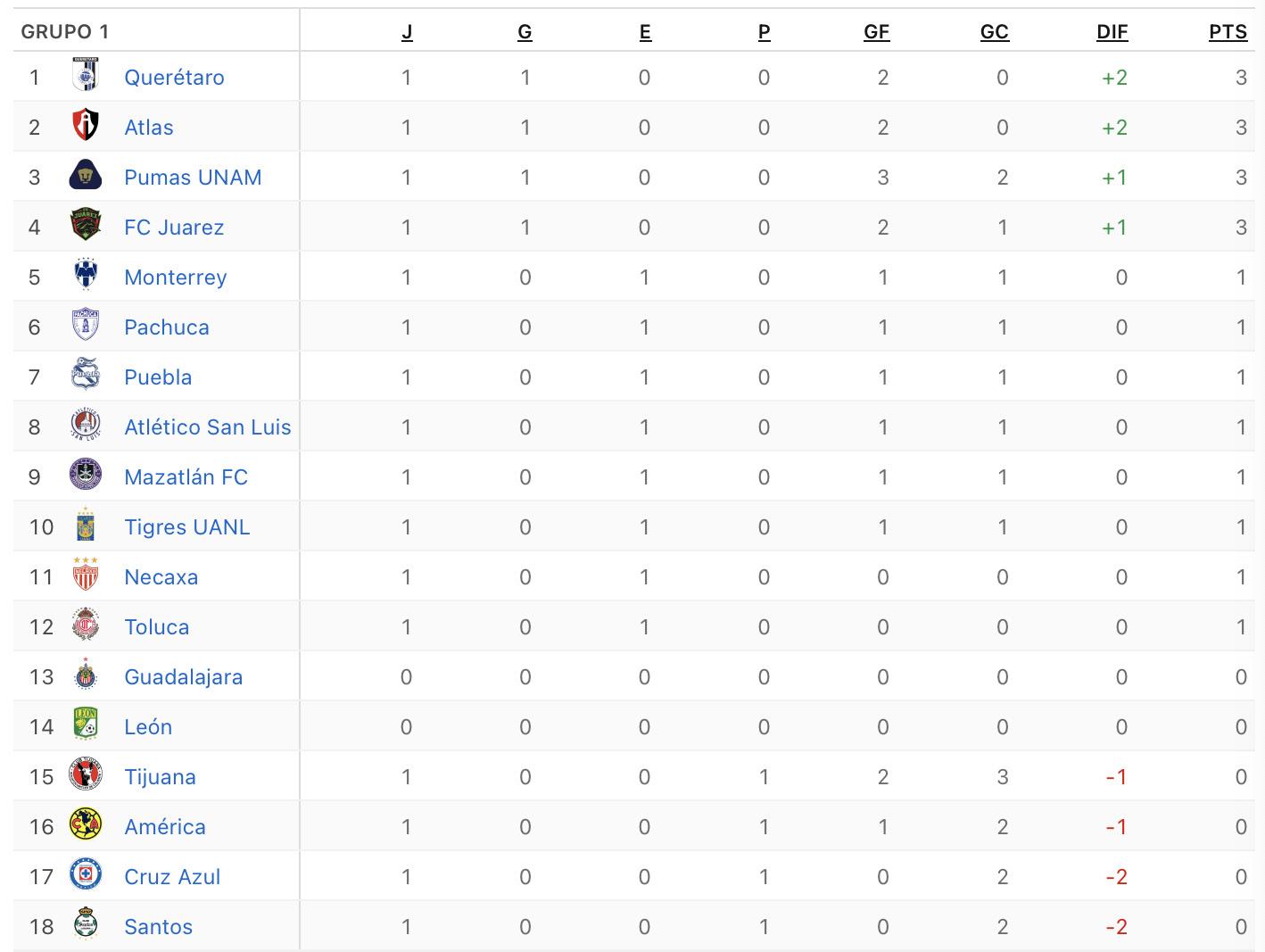The width and height of the screenshot is (1265, 952).
Task: Open the Santos team link
Action: tap(158, 926)
